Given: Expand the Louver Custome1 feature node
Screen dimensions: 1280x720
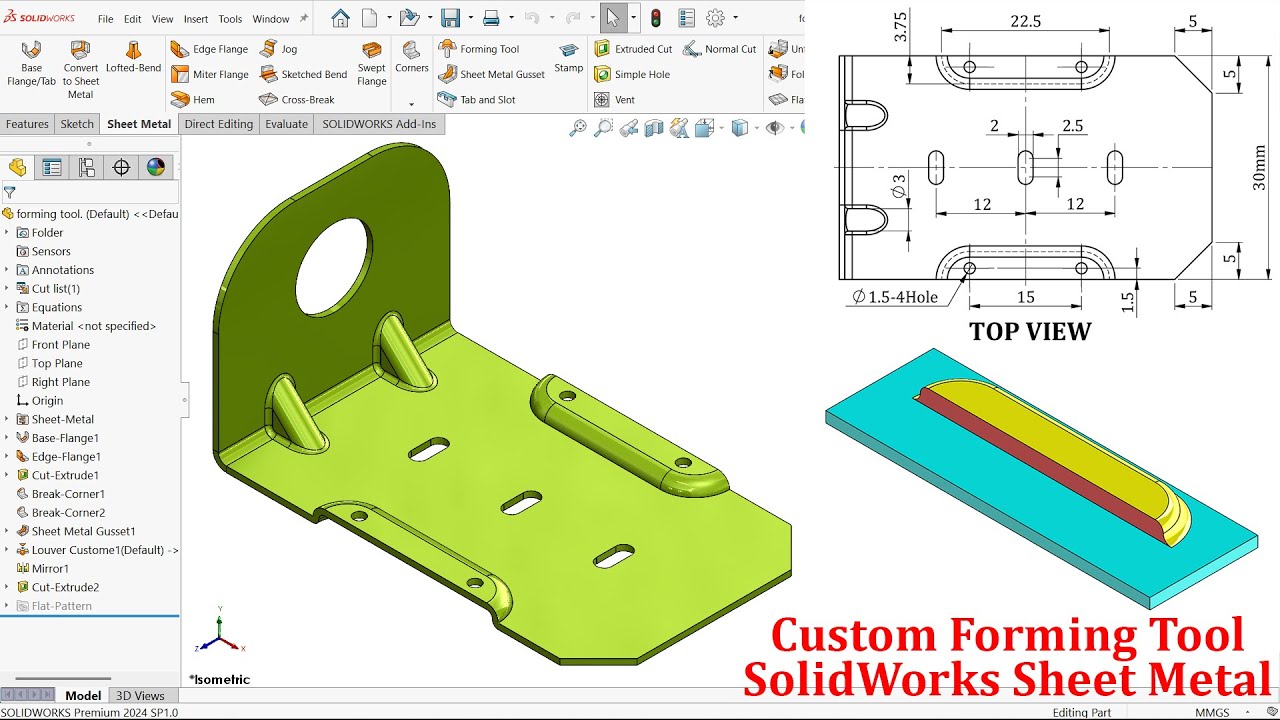Looking at the screenshot, I should pyautogui.click(x=7, y=550).
